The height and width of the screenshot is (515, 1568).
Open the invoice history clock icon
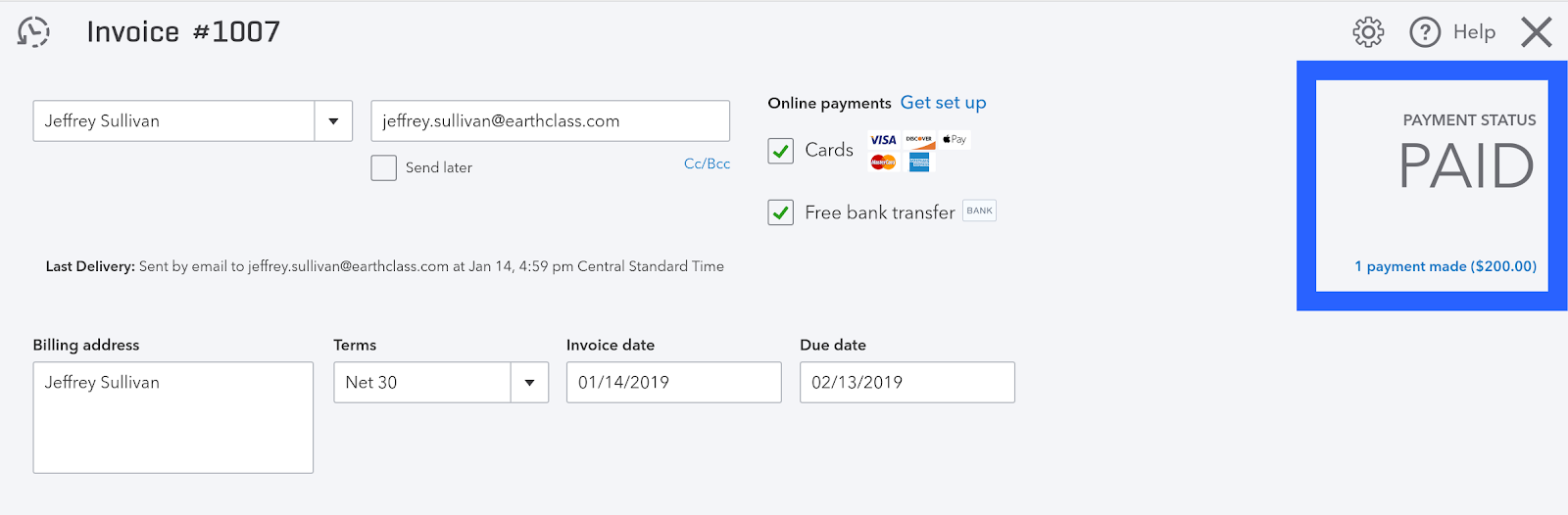[x=33, y=31]
